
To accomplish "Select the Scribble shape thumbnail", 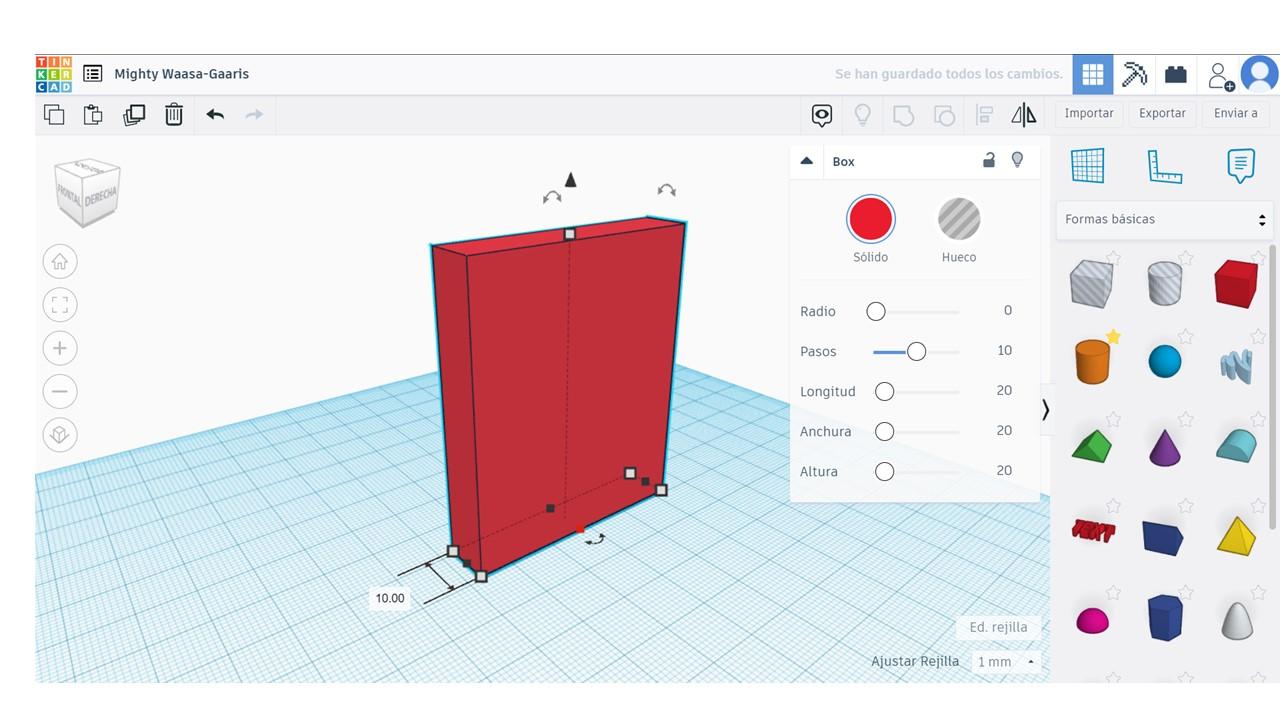I will tap(1236, 364).
